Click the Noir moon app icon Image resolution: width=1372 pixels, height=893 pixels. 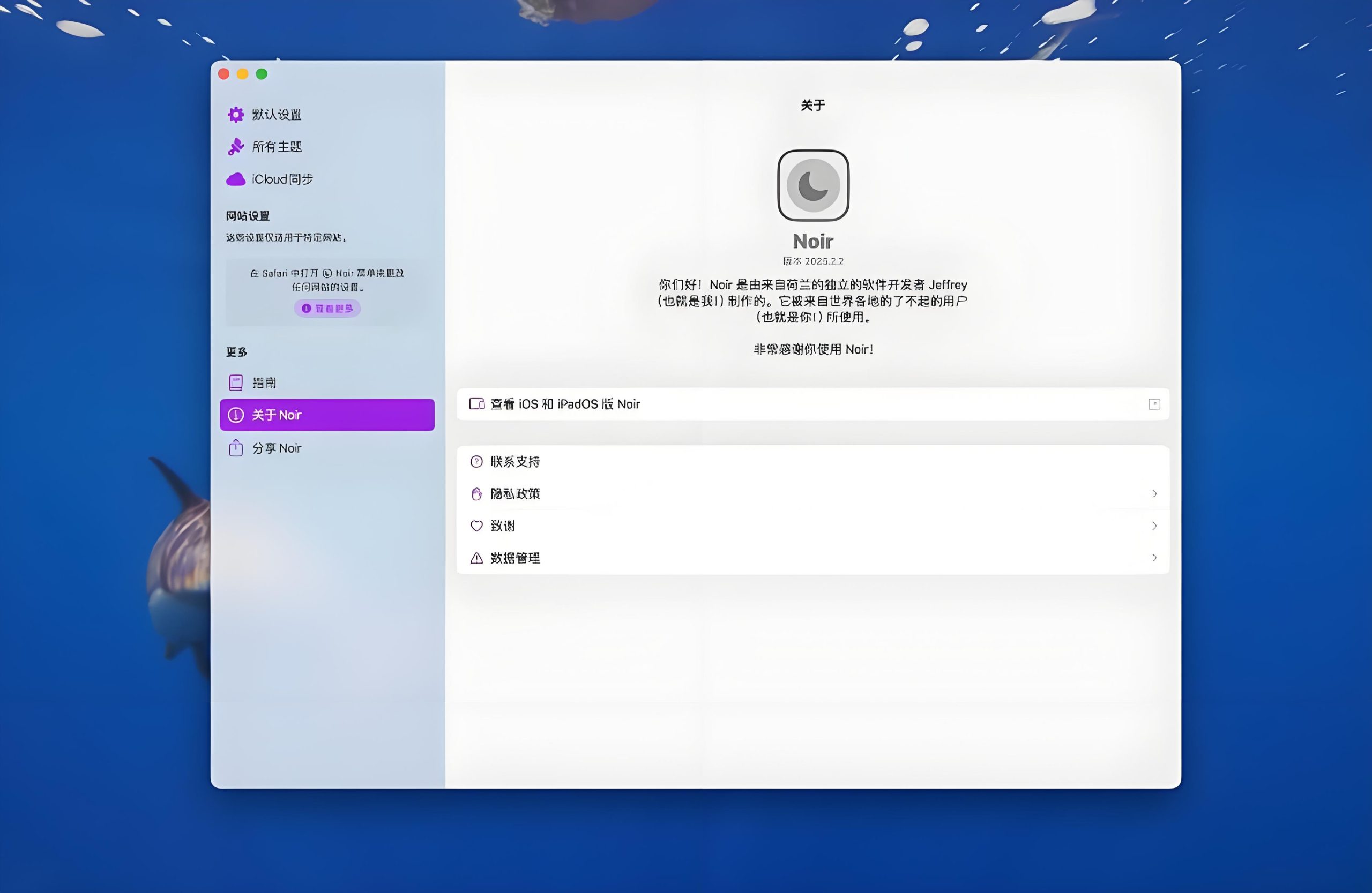pos(813,185)
